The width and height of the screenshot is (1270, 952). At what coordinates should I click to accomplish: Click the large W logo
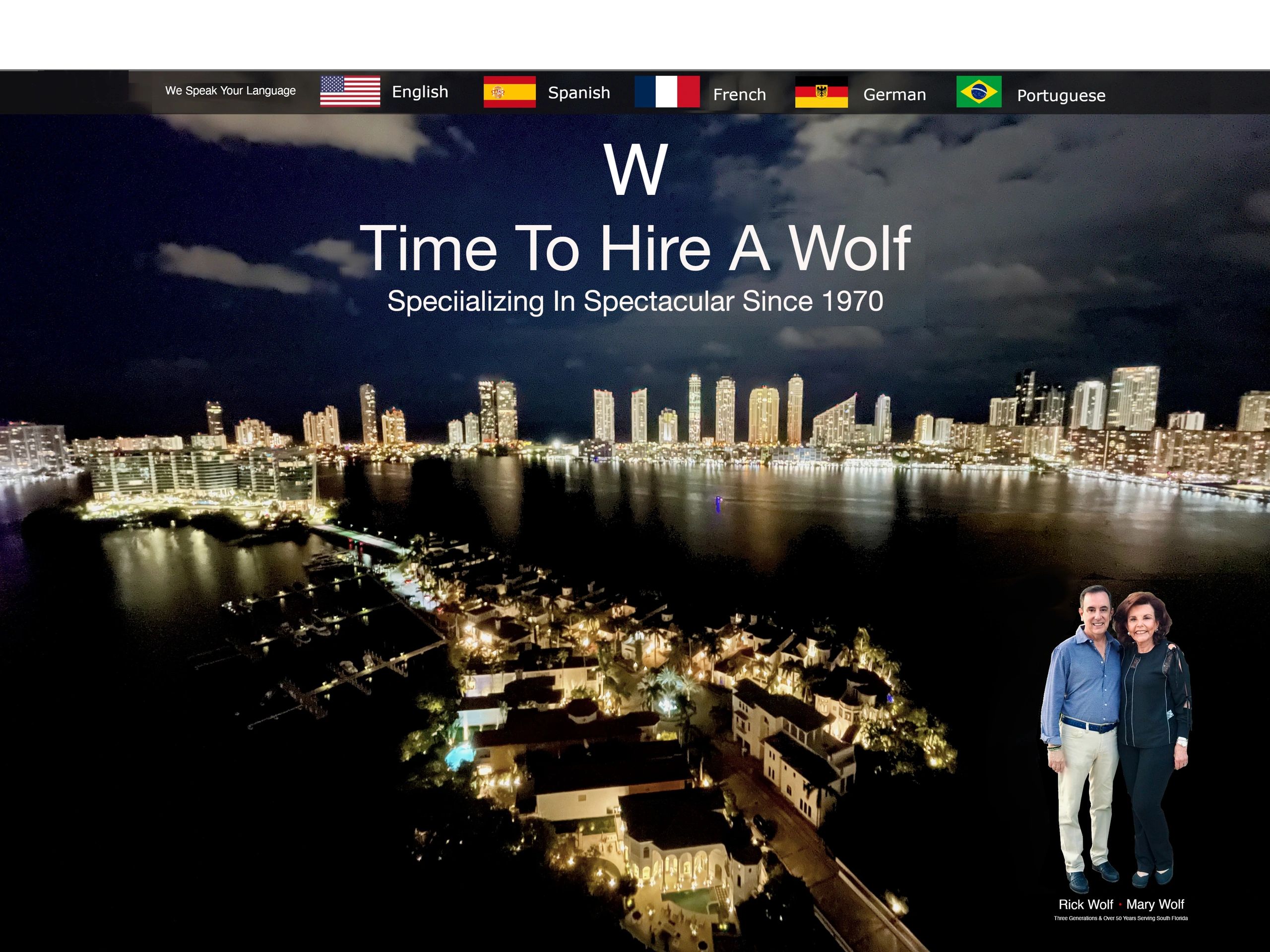(635, 170)
